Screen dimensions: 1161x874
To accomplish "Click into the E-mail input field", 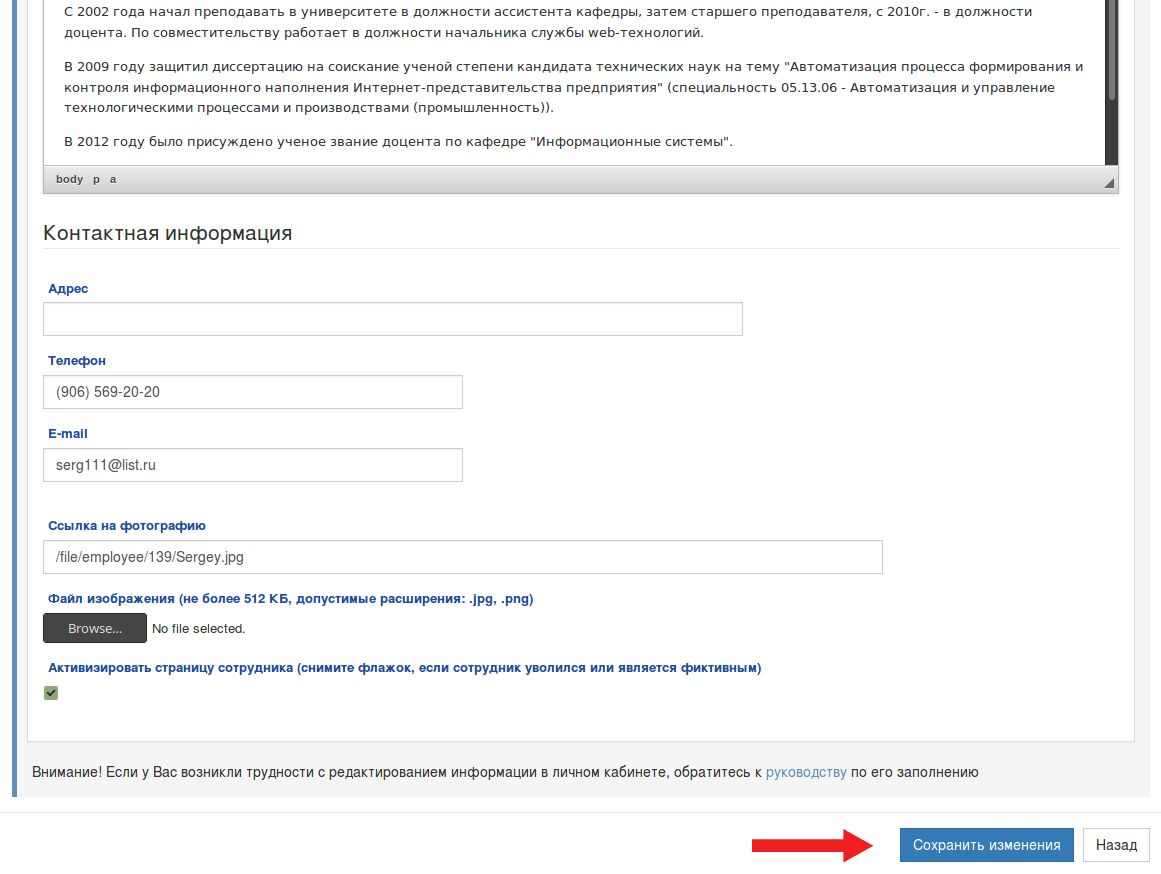I will click(x=252, y=465).
